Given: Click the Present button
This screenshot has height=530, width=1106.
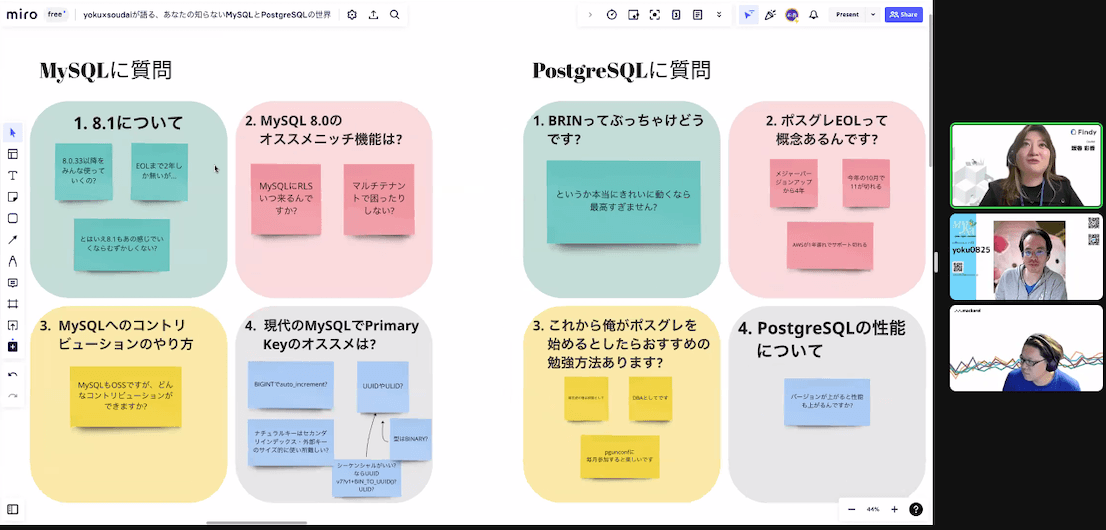Looking at the screenshot, I should click(x=847, y=15).
